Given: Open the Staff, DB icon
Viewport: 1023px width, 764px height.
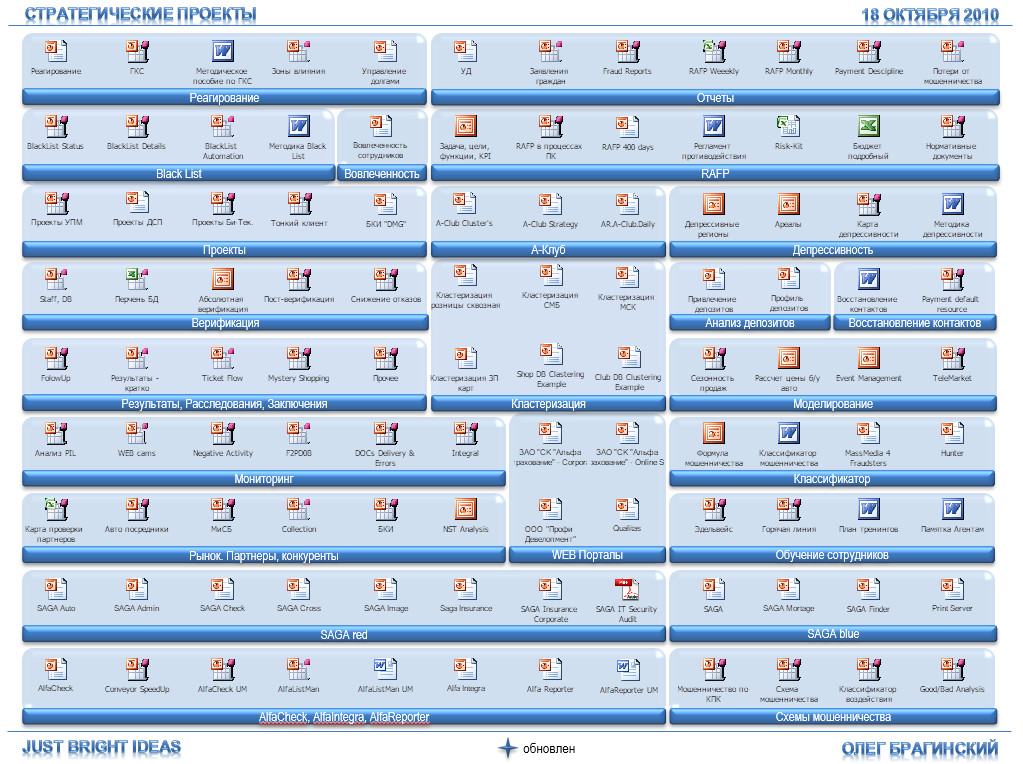Looking at the screenshot, I should click(56, 279).
